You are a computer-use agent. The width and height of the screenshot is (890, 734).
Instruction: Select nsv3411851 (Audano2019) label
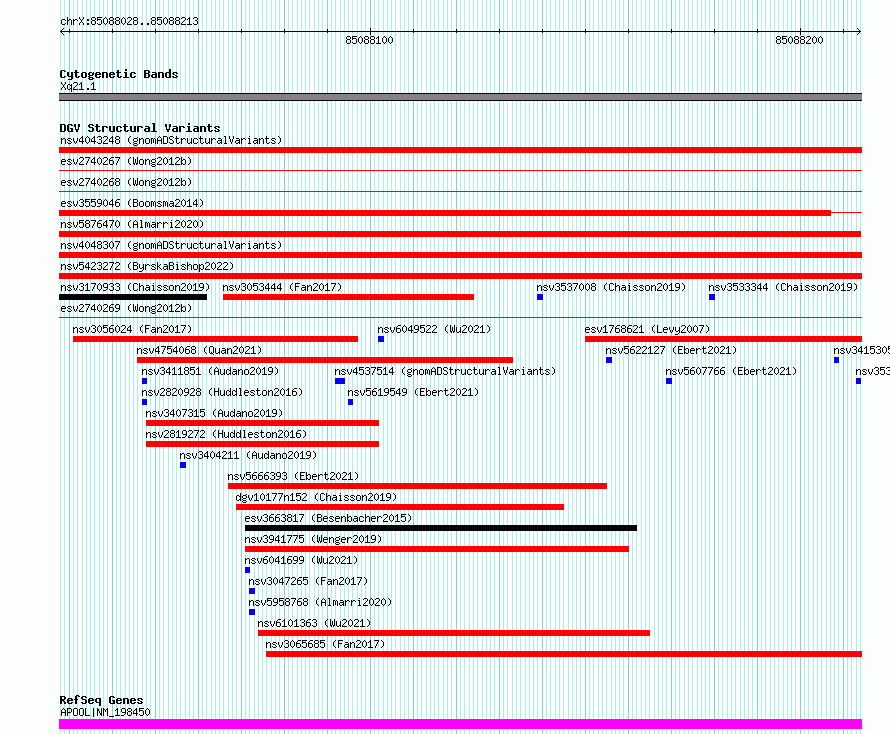[211, 371]
